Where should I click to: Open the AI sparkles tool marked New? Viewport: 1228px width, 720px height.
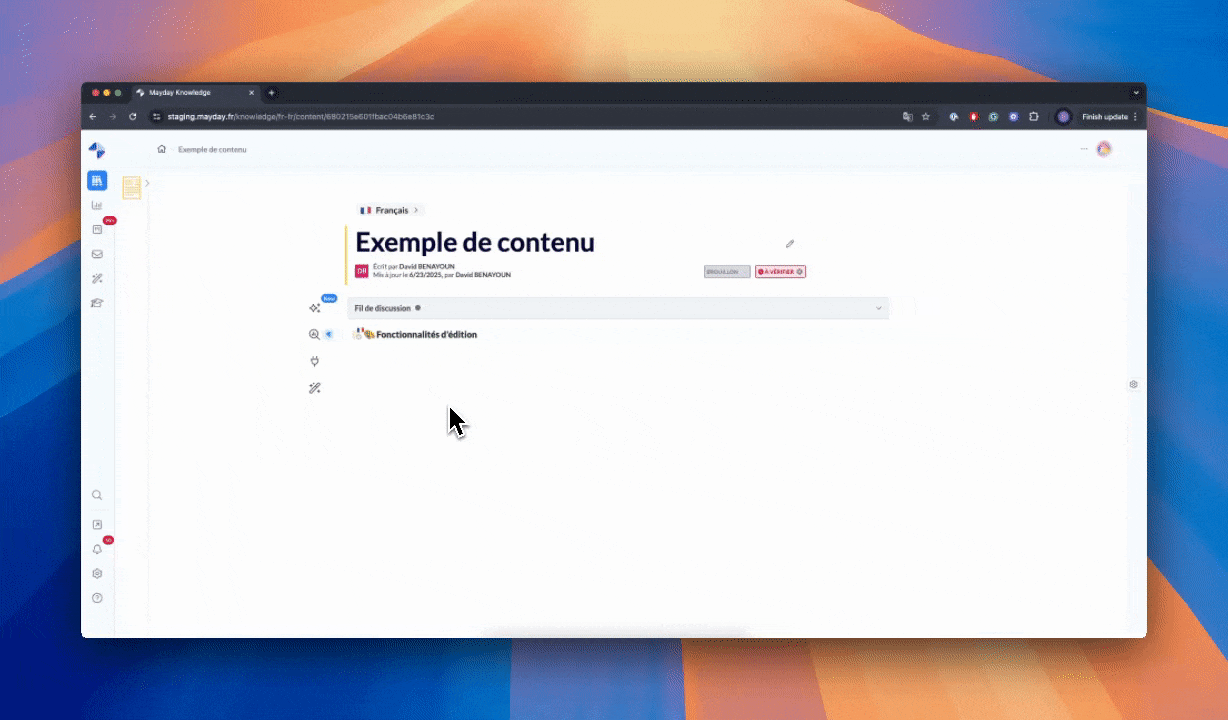tap(315, 308)
